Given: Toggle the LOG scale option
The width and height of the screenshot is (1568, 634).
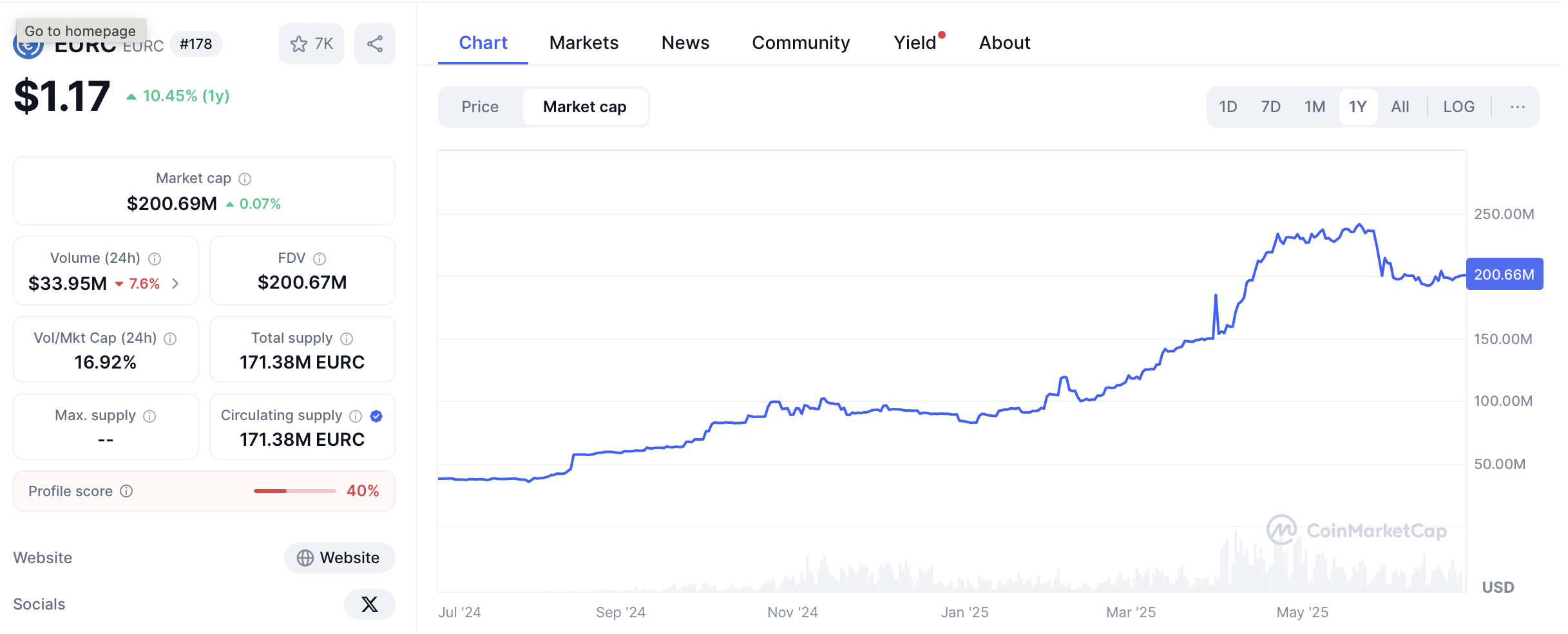Looking at the screenshot, I should coord(1458,107).
